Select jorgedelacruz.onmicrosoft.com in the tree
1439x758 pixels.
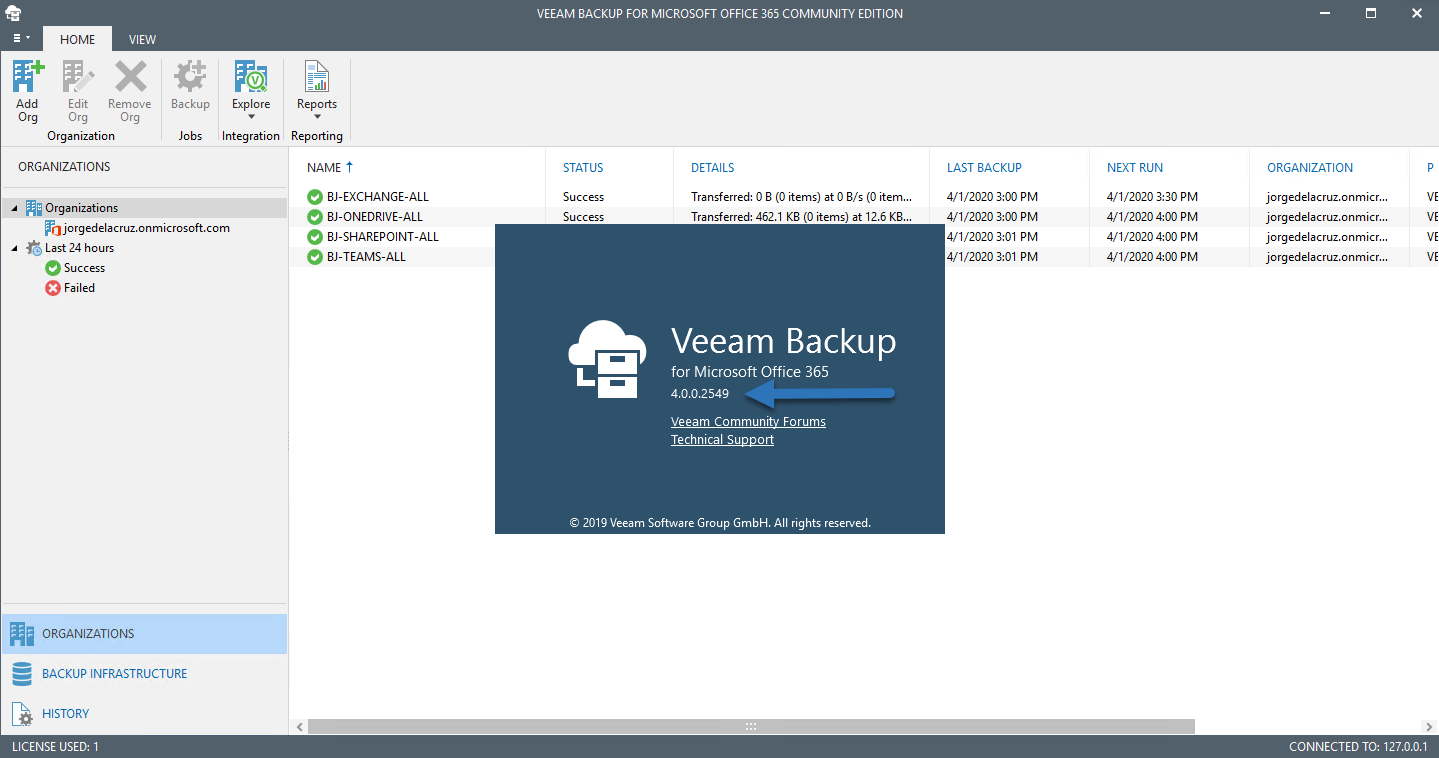146,228
